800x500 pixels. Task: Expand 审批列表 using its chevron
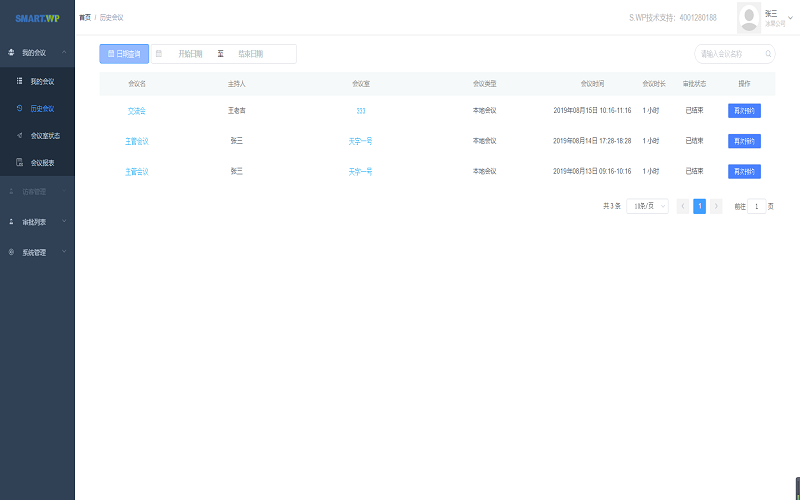64,221
